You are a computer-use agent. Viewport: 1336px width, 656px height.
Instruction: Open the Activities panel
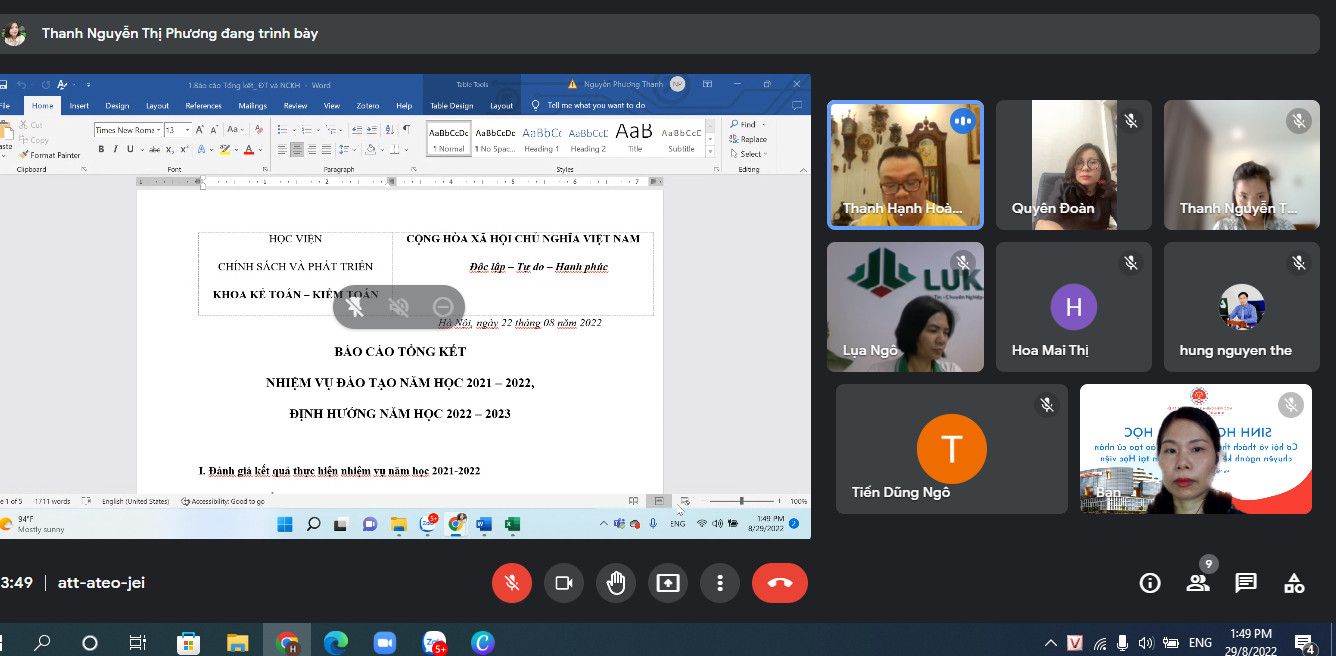(x=1294, y=583)
